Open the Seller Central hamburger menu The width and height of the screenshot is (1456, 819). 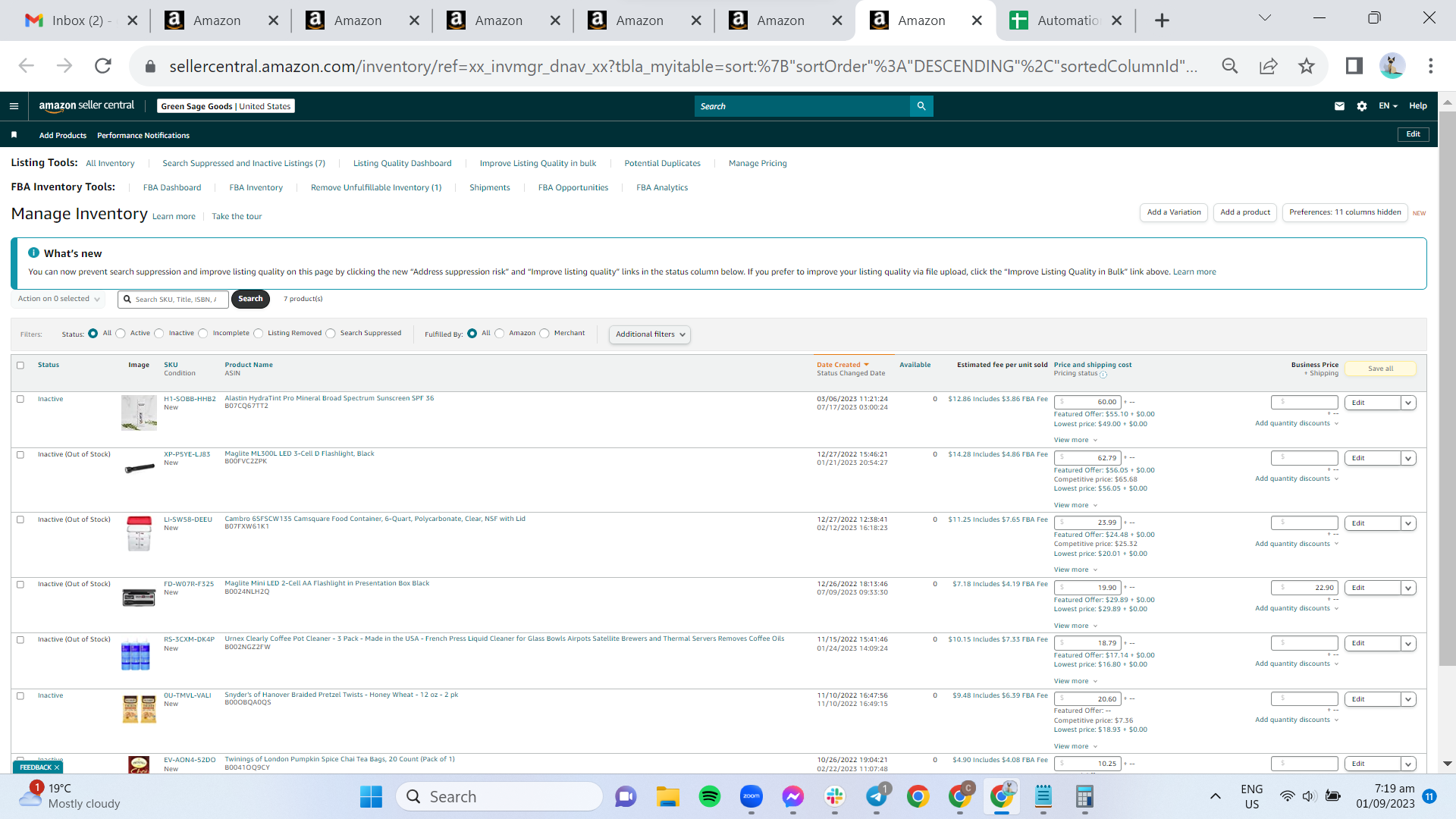tap(14, 106)
